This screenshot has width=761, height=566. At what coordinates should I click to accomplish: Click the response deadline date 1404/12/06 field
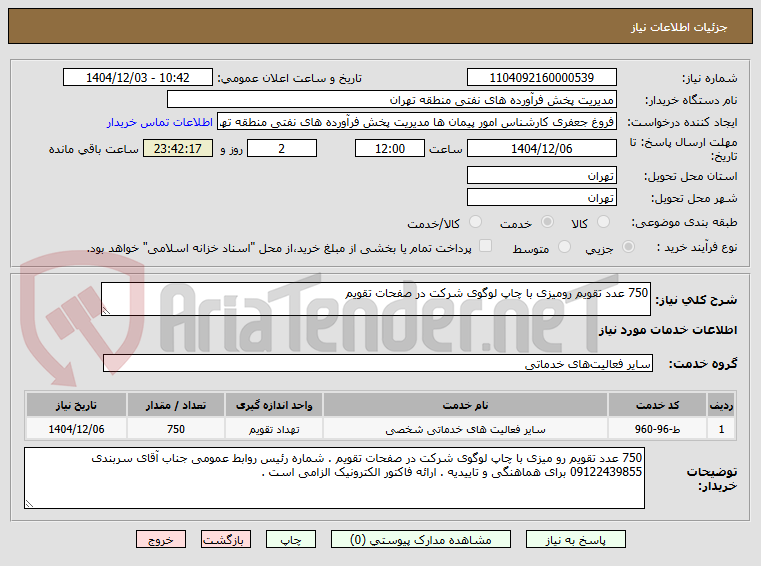(542, 149)
